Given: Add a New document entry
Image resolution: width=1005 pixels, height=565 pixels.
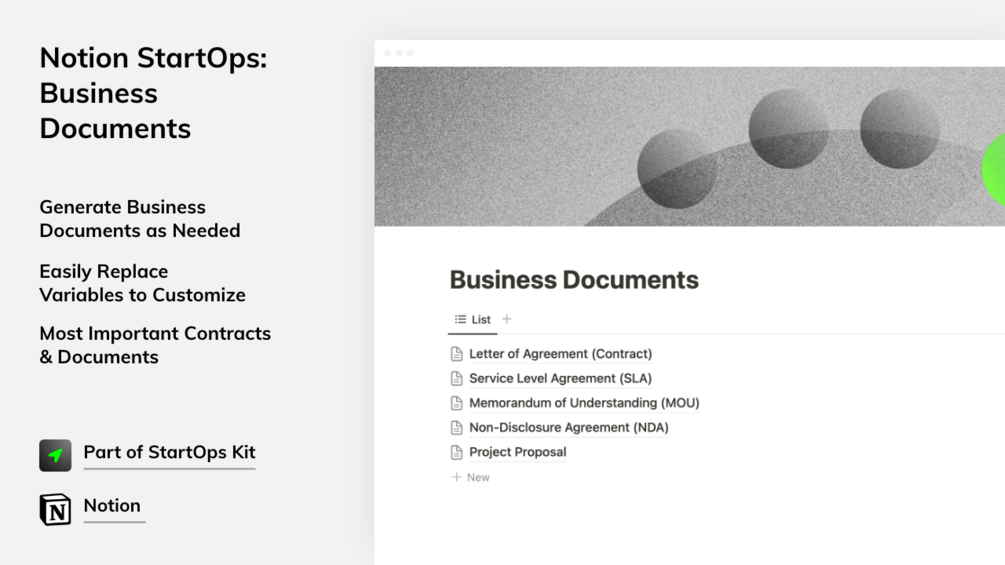Looking at the screenshot, I should coord(471,477).
